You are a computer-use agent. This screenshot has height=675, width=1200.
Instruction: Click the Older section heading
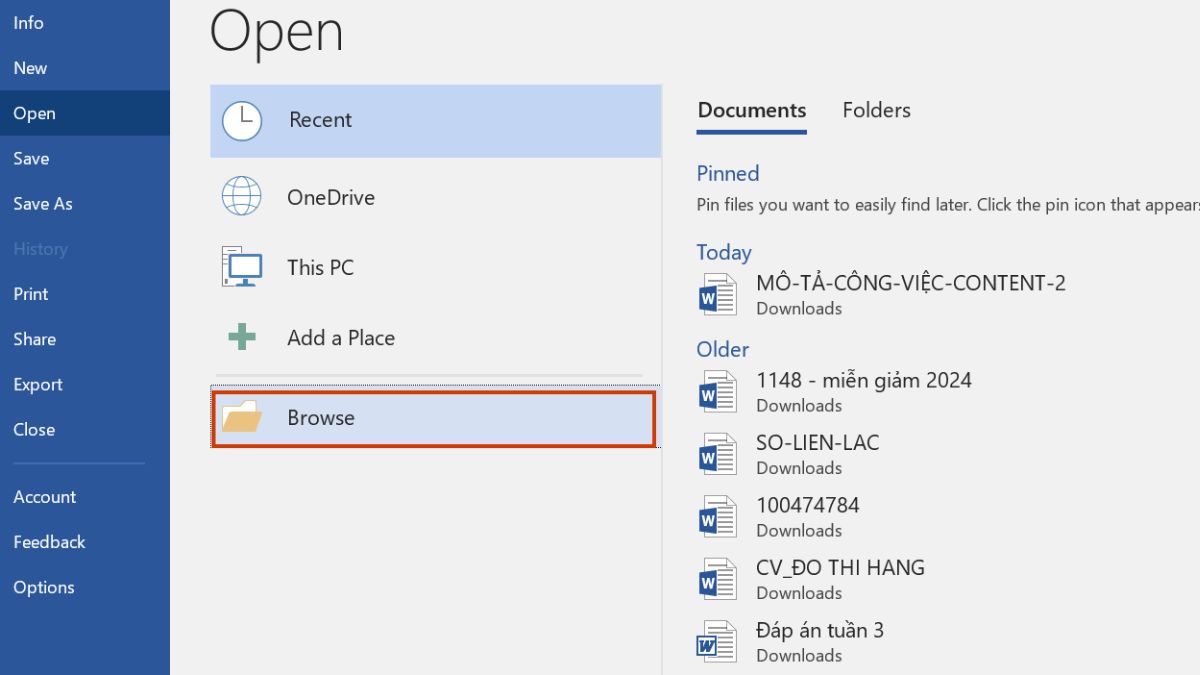[723, 349]
